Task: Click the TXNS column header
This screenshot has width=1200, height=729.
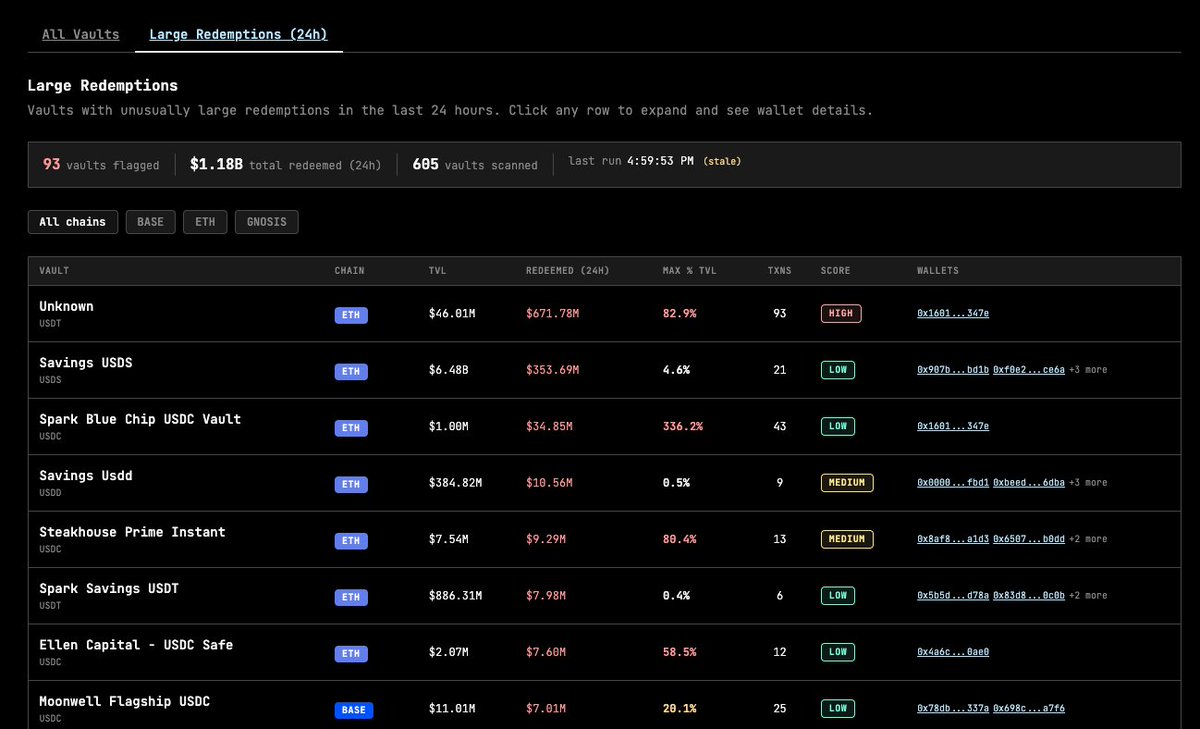Action: point(779,271)
